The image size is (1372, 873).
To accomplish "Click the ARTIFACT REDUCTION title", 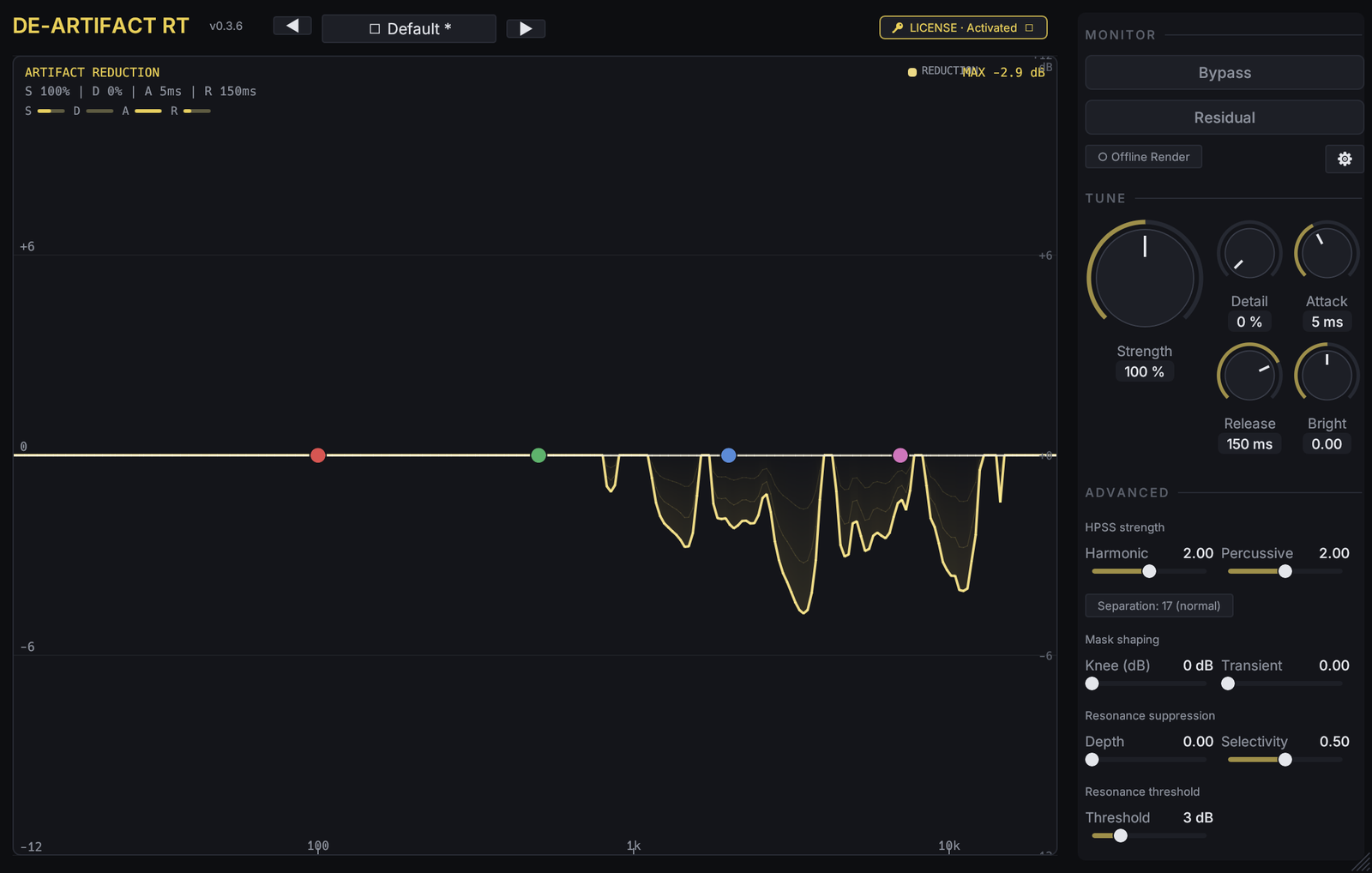I will 92,73.
